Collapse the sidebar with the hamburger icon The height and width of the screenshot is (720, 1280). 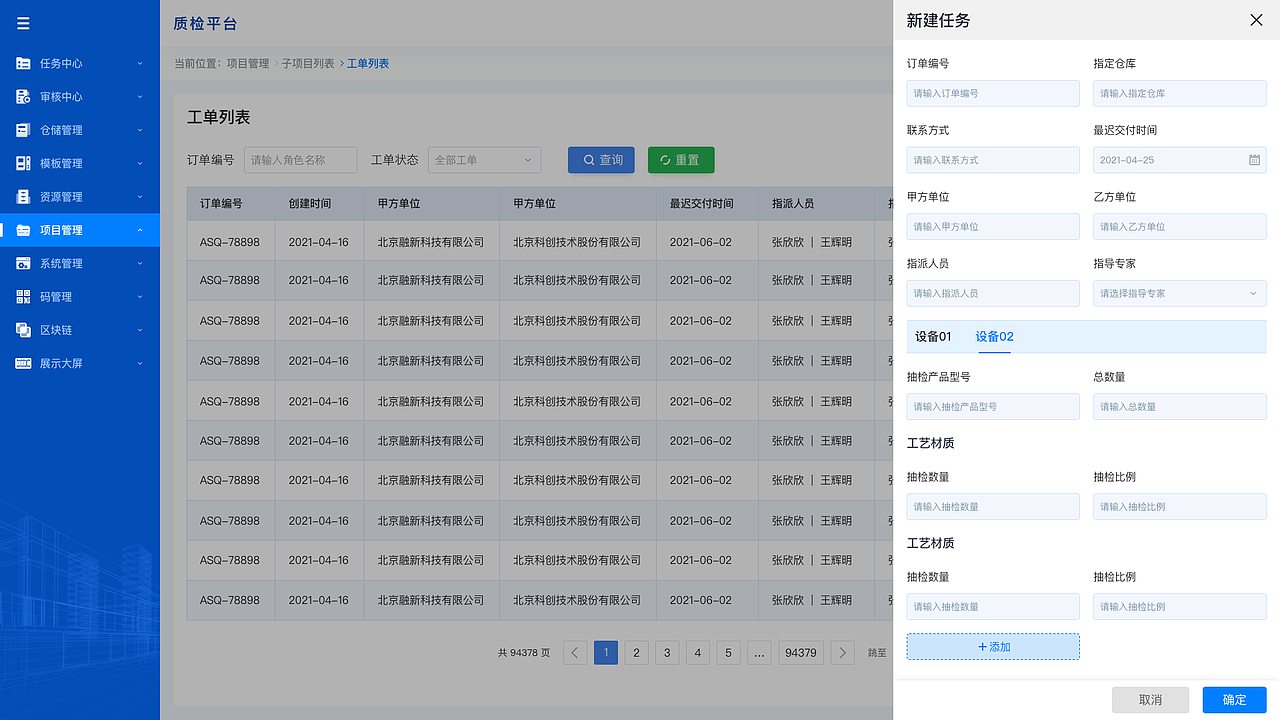click(x=22, y=22)
